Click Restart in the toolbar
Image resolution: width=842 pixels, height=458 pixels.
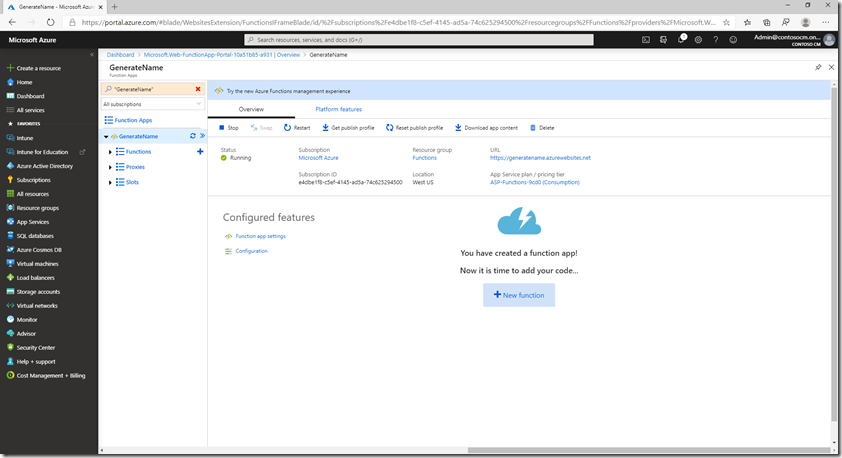pos(297,128)
